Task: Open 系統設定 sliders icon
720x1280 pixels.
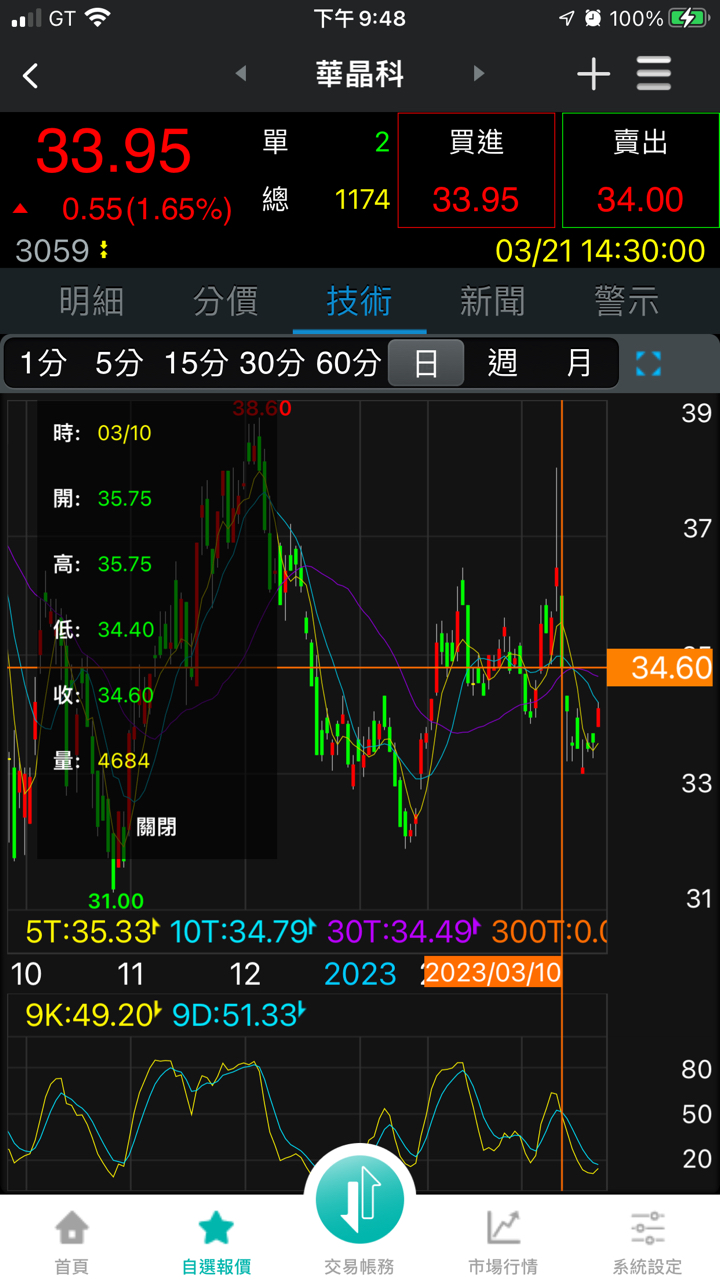Action: point(648,1227)
